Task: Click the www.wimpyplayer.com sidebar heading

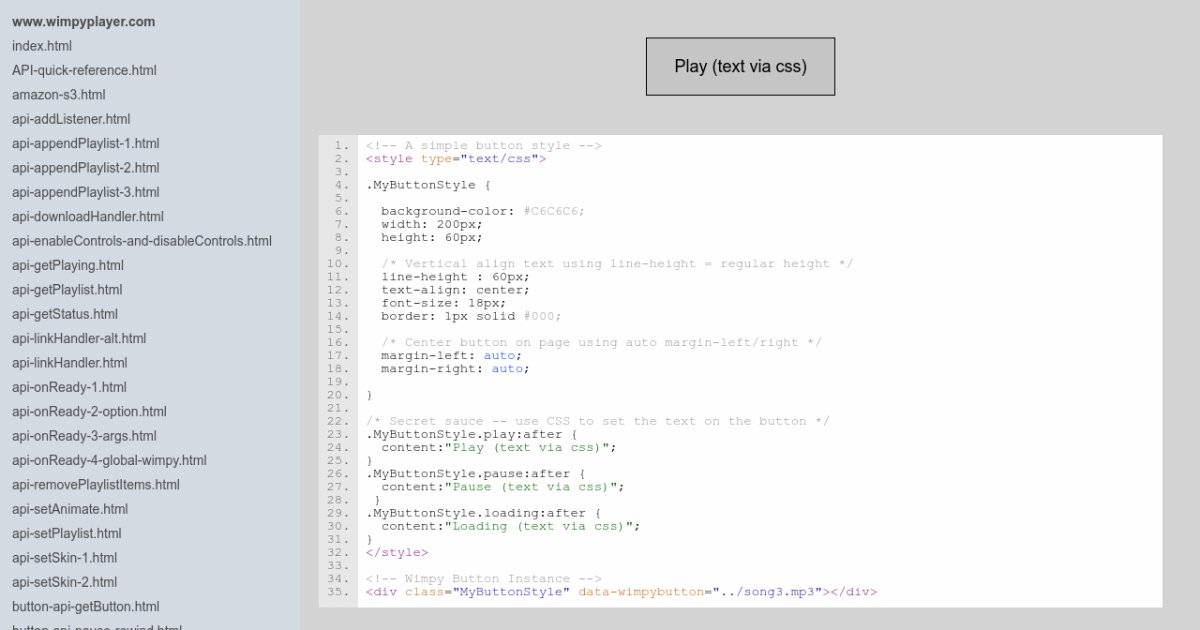Action: click(84, 21)
